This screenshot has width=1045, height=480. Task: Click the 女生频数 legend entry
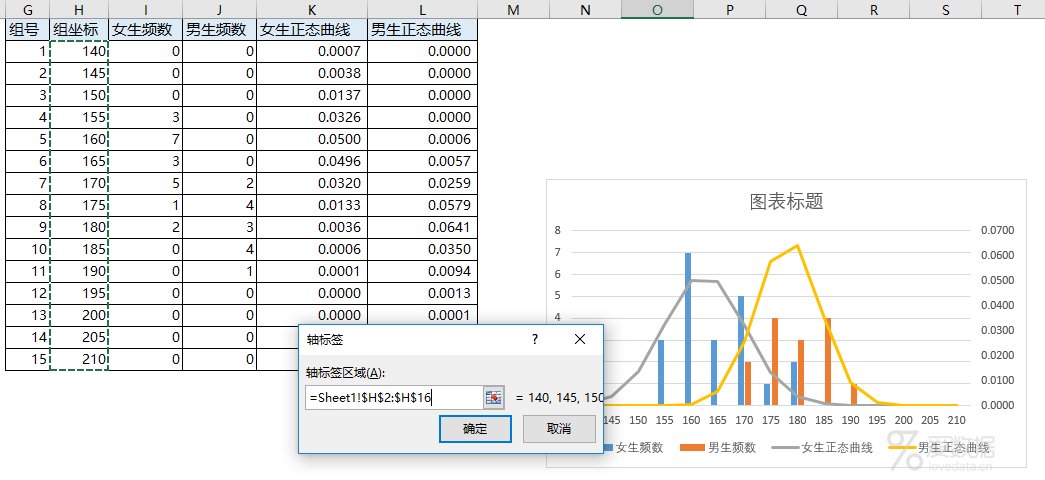click(x=633, y=447)
